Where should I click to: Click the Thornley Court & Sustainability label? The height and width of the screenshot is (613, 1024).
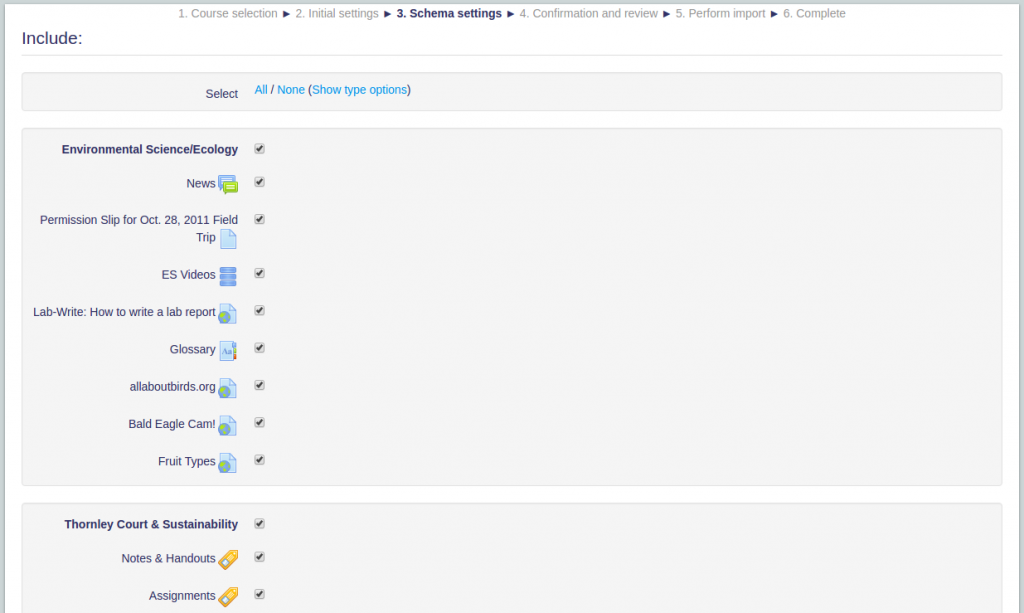pyautogui.click(x=151, y=524)
